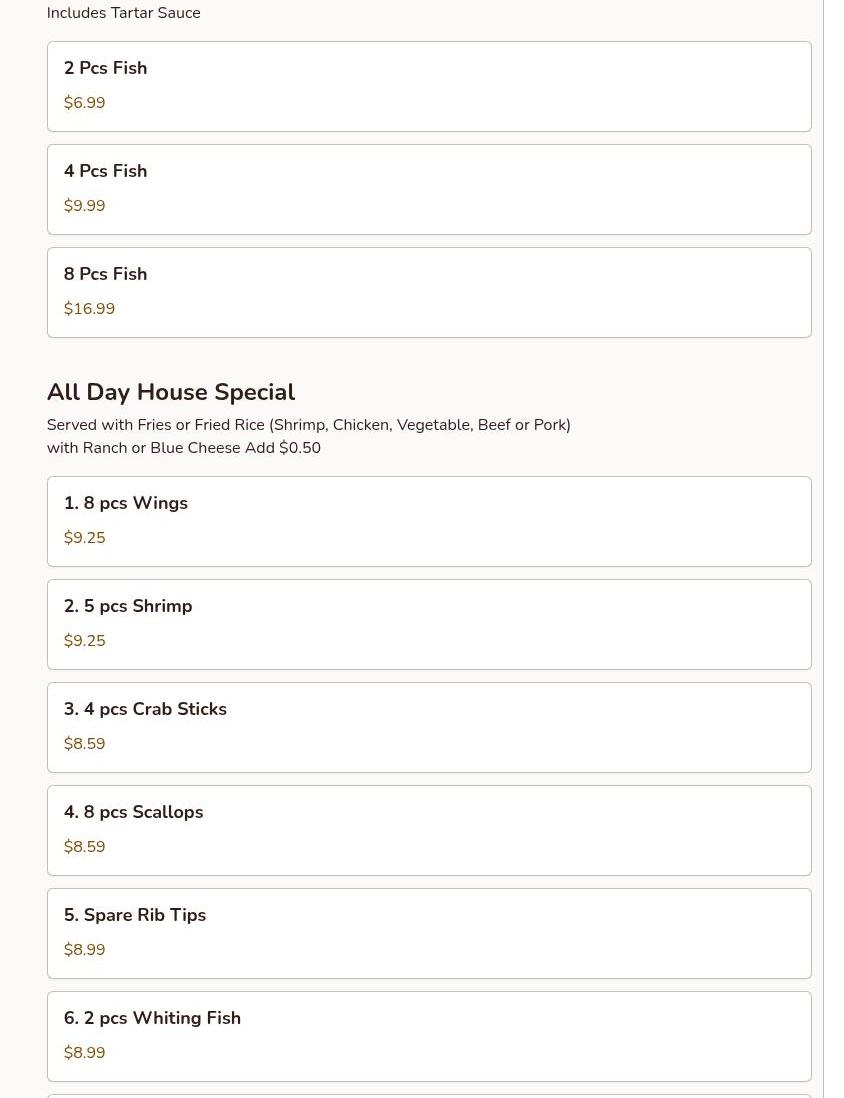Open the 8 Pcs Fish item

point(429,292)
